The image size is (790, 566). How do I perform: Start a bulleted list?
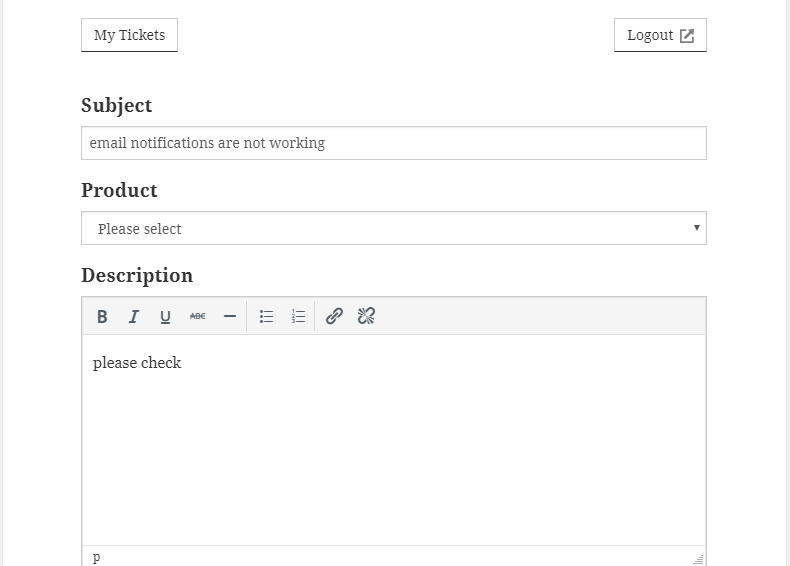pyautogui.click(x=267, y=317)
